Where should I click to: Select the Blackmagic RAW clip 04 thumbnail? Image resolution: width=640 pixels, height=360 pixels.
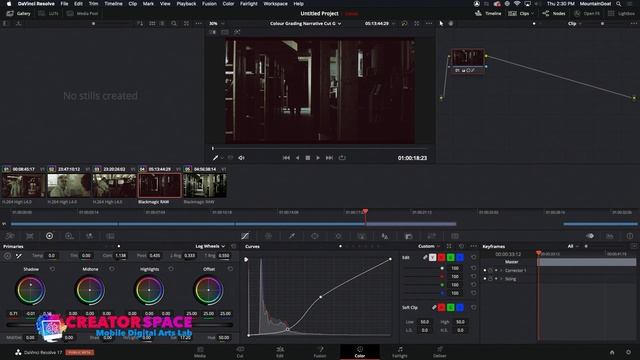[x=160, y=185]
